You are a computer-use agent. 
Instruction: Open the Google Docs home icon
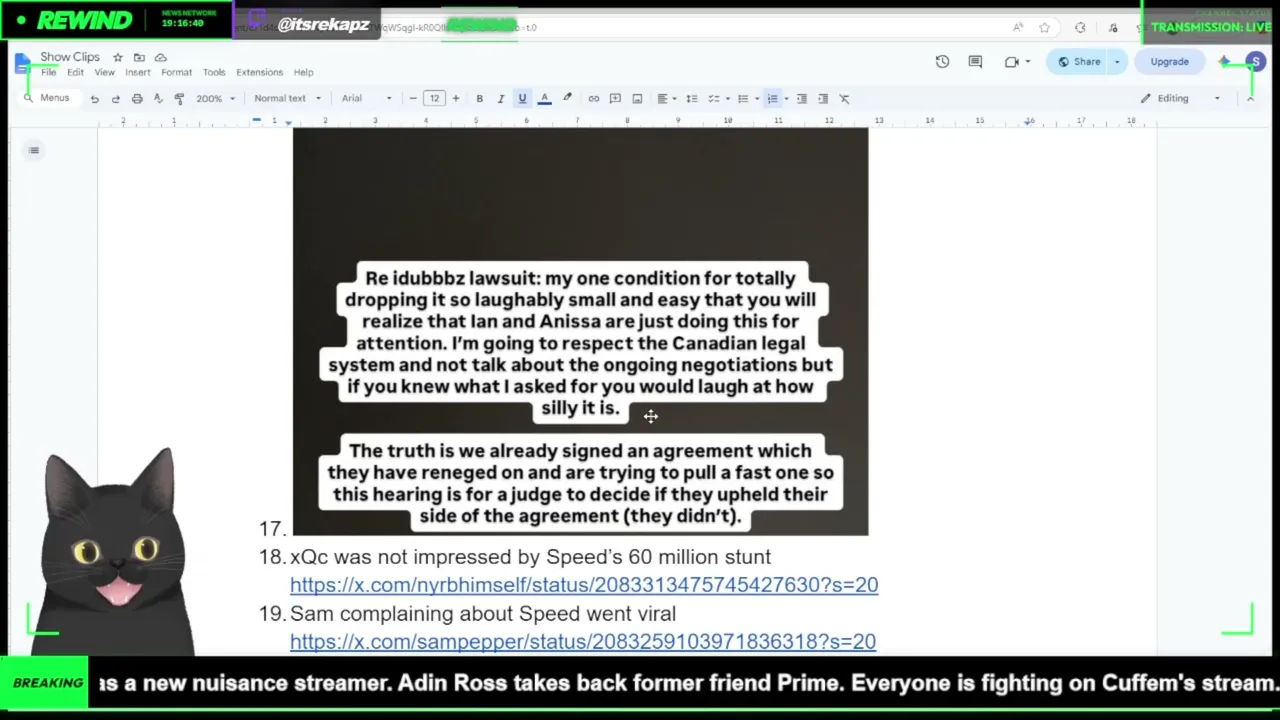(22, 63)
